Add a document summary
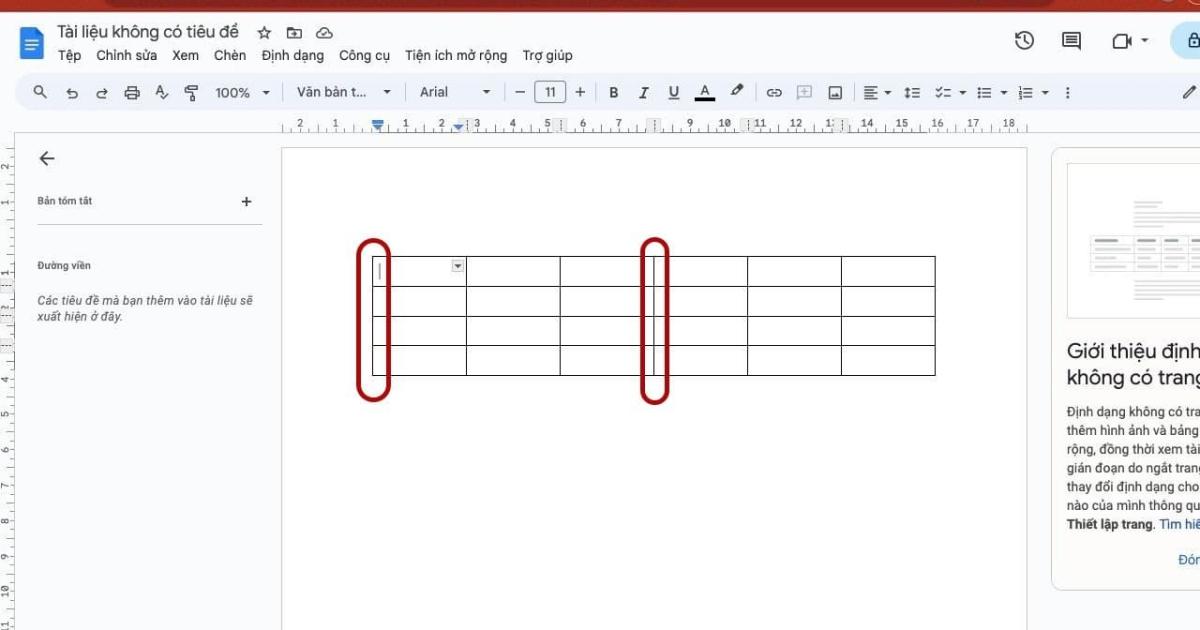The height and width of the screenshot is (630, 1200). 246,200
